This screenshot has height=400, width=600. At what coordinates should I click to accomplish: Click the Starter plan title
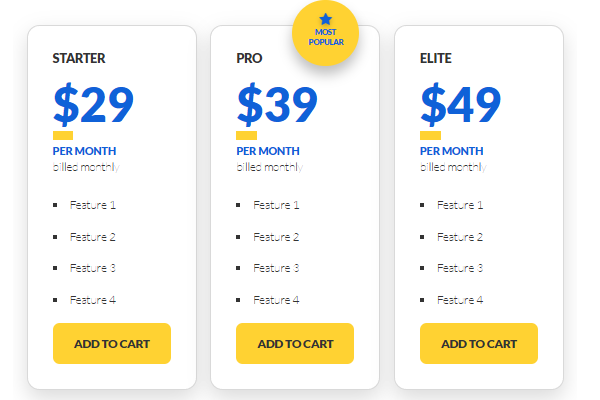(x=79, y=59)
